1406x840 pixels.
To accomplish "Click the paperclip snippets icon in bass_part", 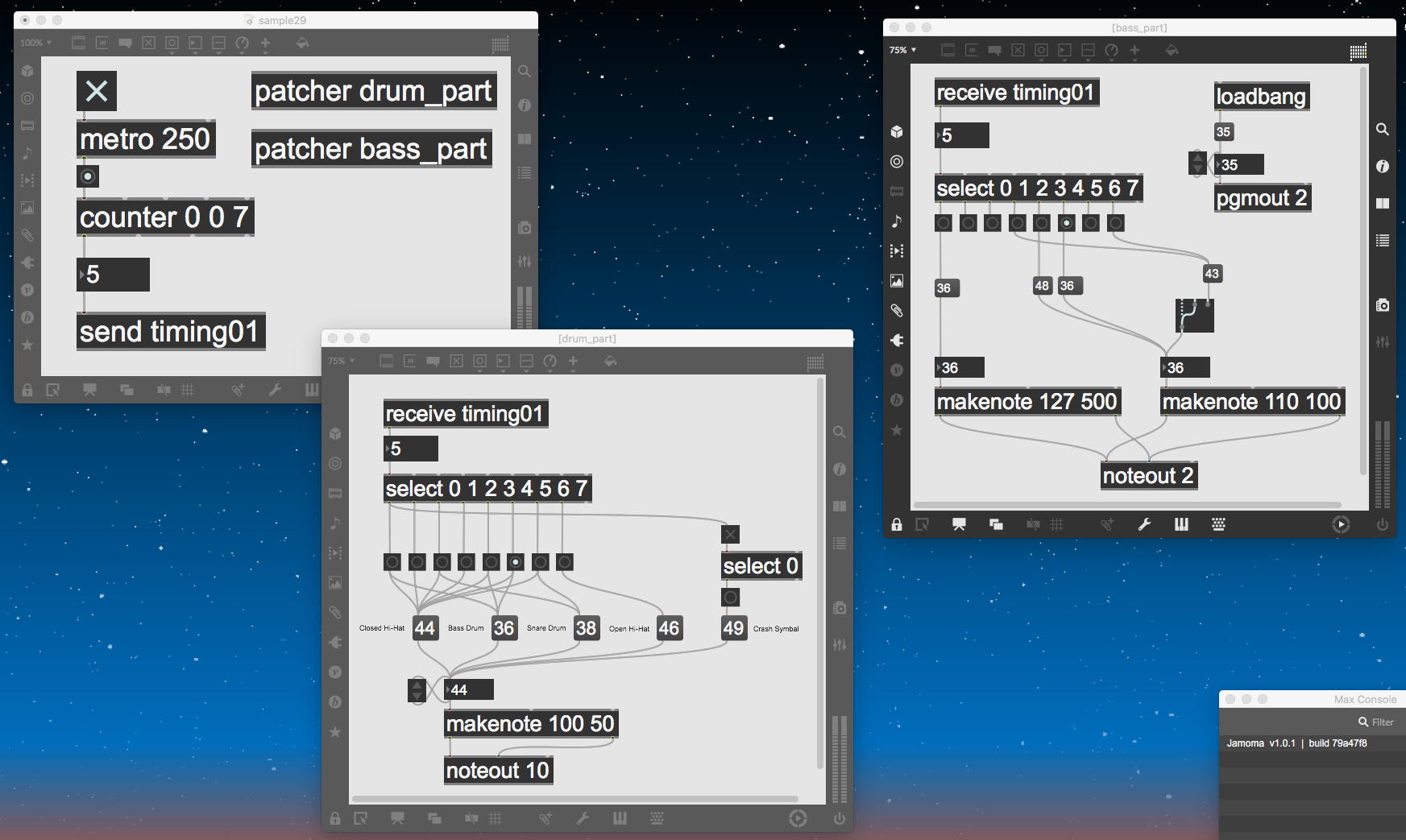I will (897, 311).
